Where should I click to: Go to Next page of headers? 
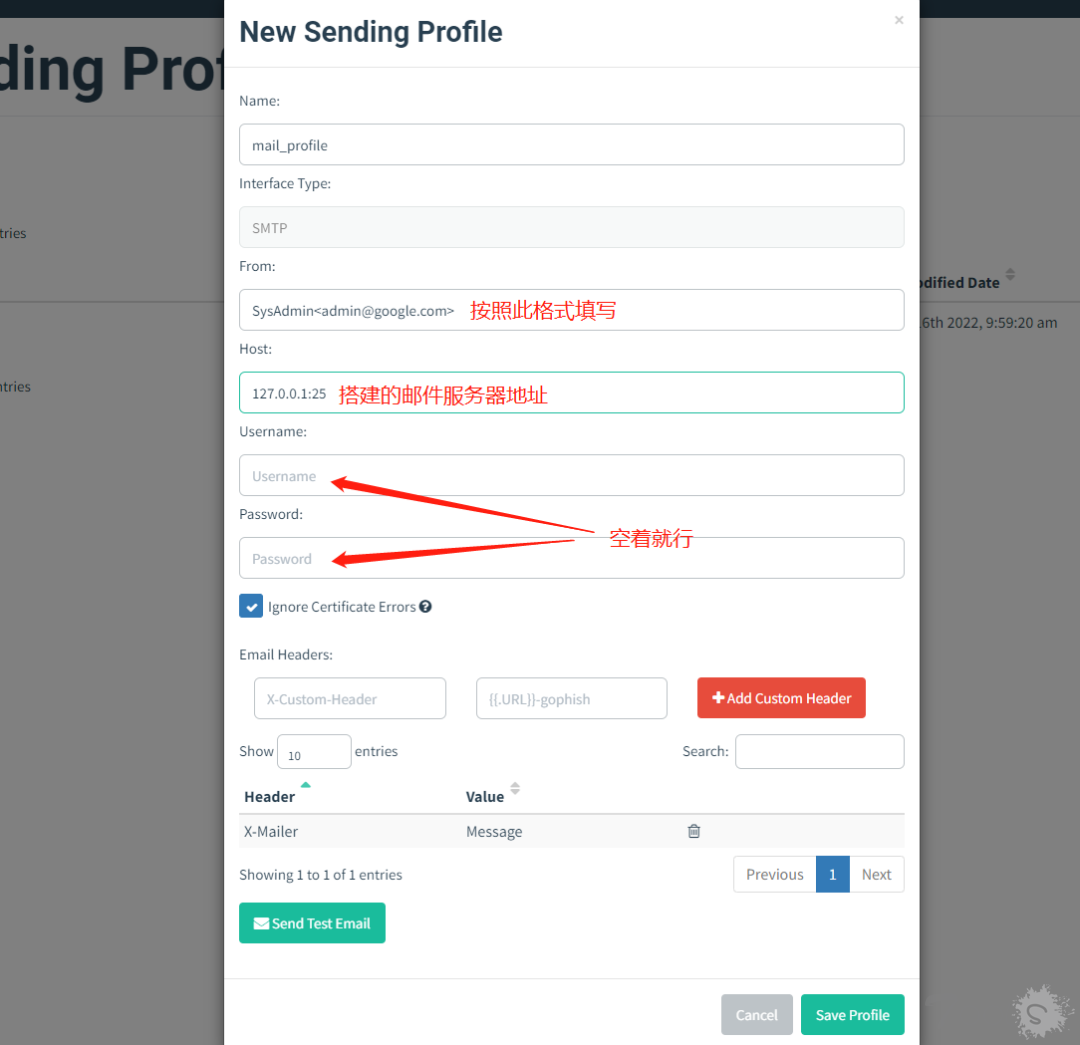pyautogui.click(x=877, y=874)
